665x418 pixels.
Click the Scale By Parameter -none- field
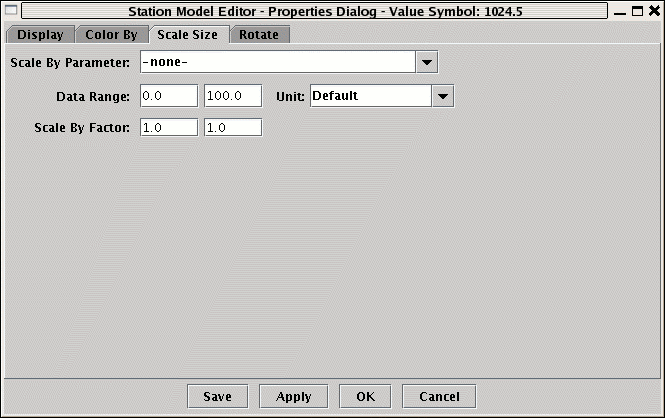point(277,62)
